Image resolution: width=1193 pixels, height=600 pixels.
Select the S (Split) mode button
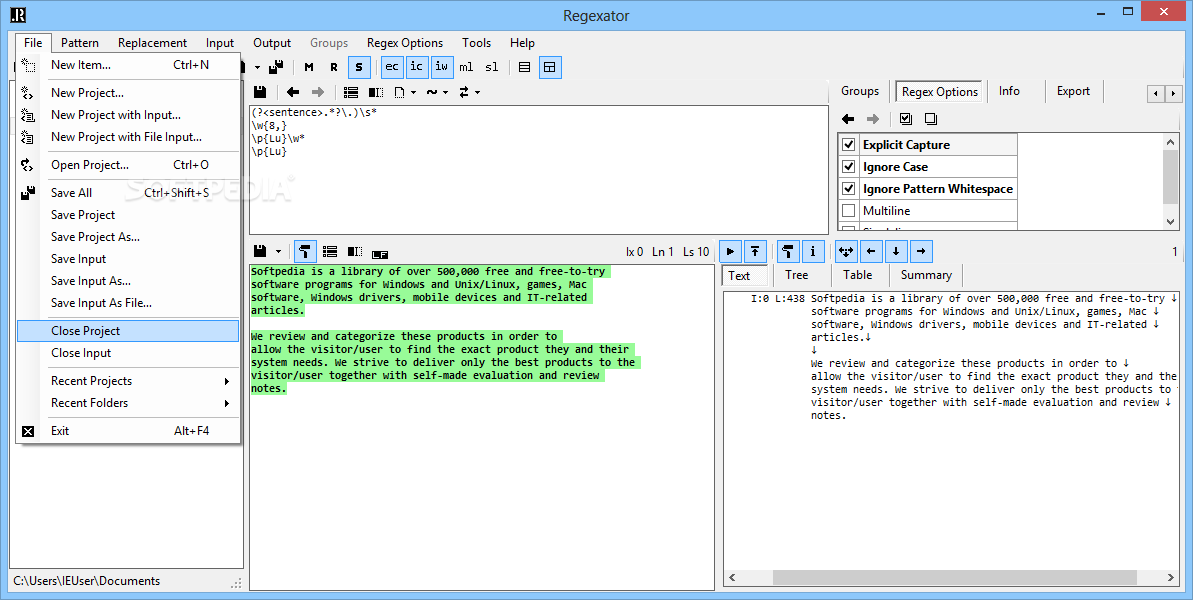(359, 67)
